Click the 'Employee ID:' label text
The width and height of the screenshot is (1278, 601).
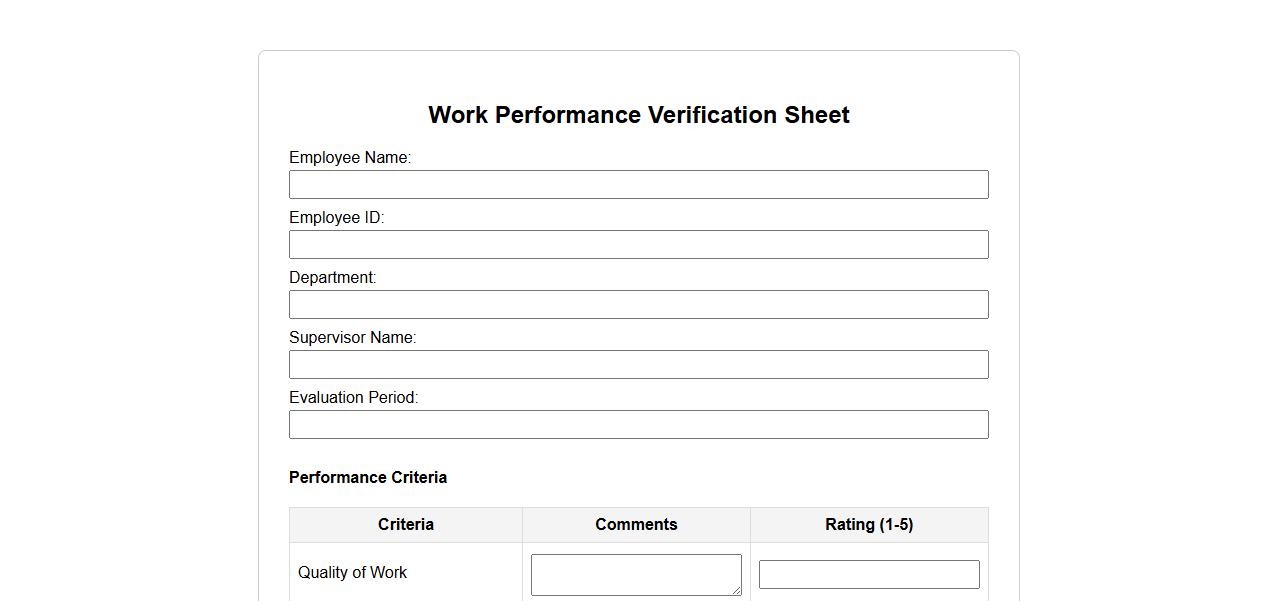click(336, 218)
